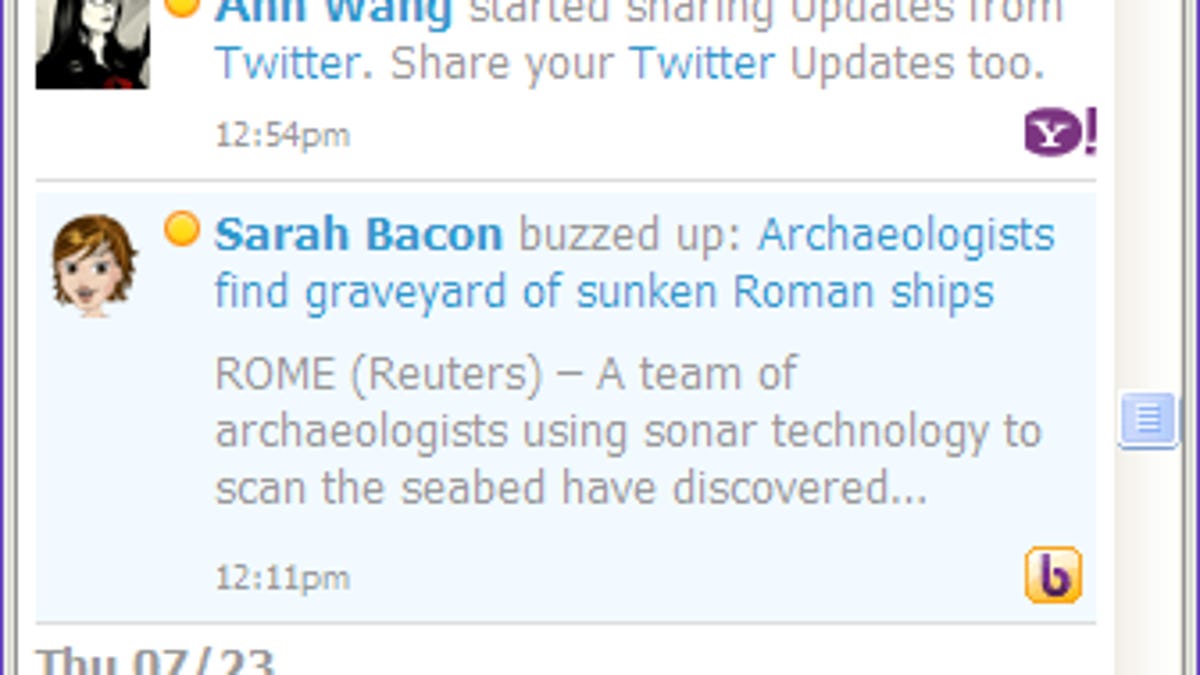Click the yellow status dot beside Ann Wang
Screen dimensions: 1200x675
pos(181,6)
